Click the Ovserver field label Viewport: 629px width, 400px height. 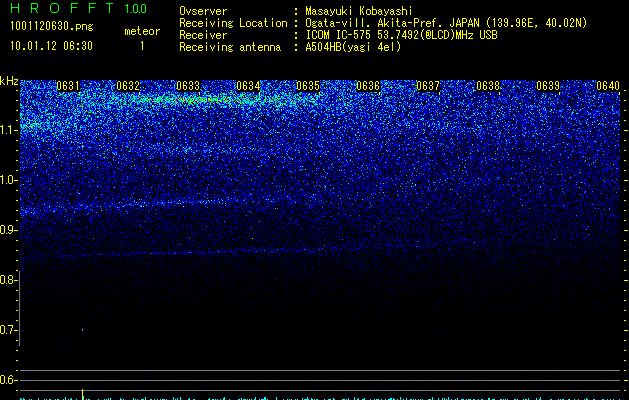point(203,11)
